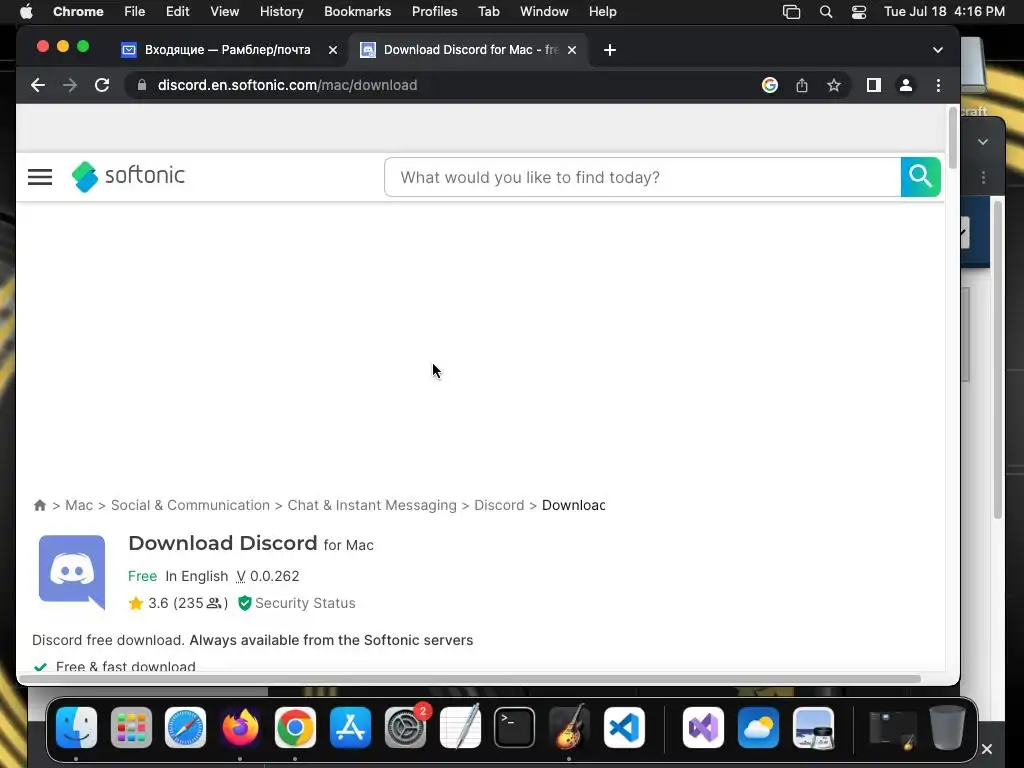
Task: Toggle Chrome side panel
Action: pyautogui.click(x=874, y=85)
